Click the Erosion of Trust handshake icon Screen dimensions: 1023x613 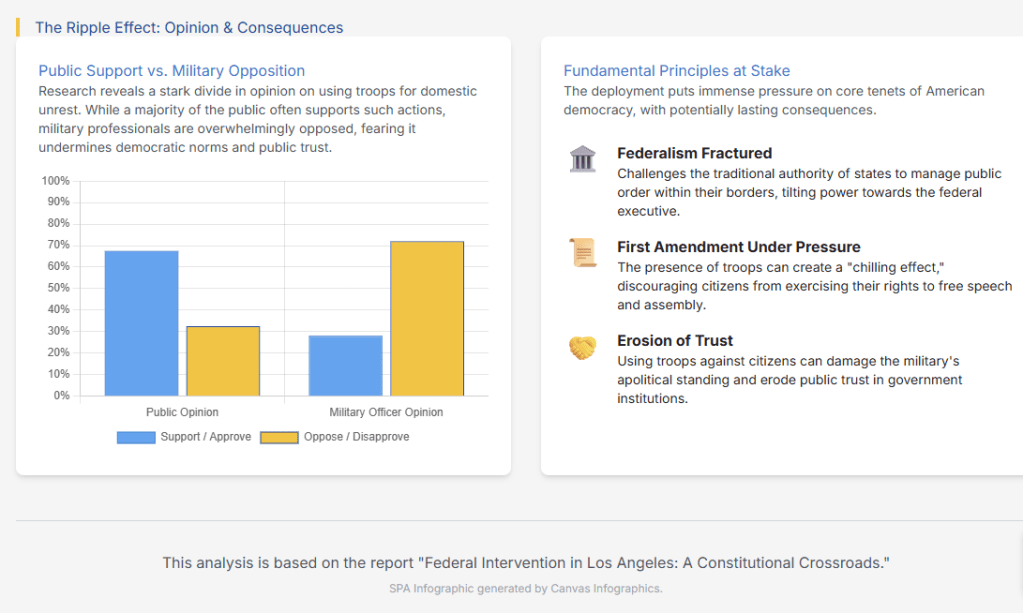click(582, 347)
